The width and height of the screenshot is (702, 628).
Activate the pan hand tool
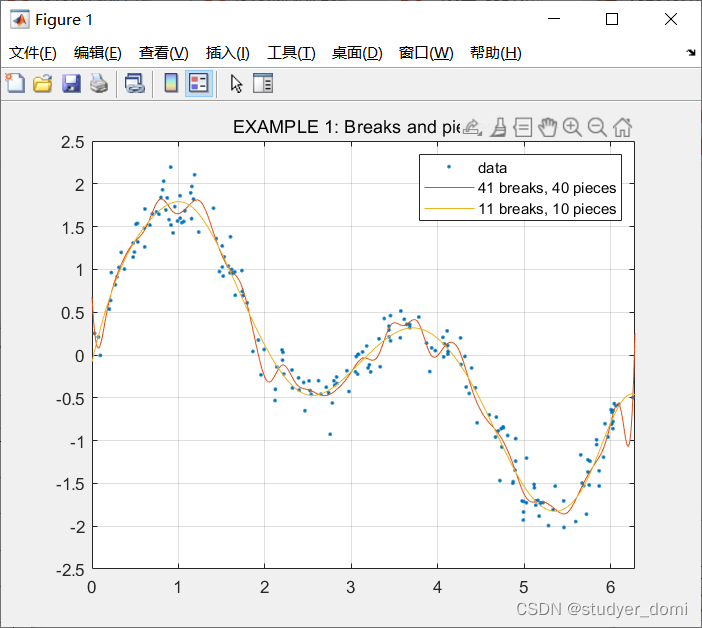pos(548,128)
